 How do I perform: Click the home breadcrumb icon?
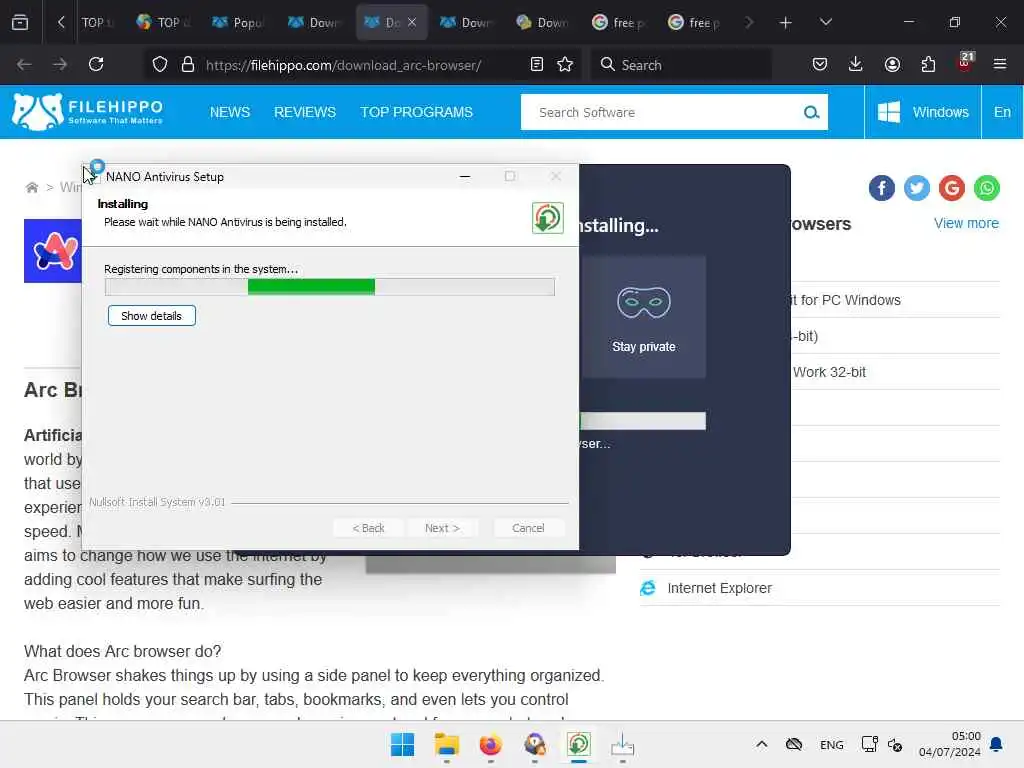click(x=31, y=188)
